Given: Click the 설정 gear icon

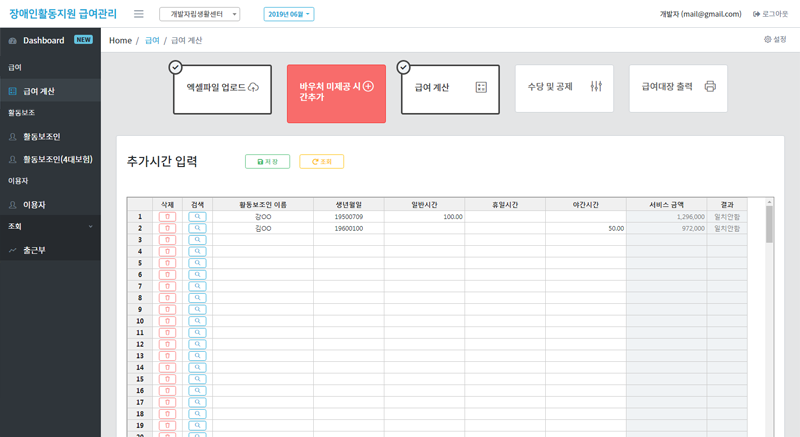Looking at the screenshot, I should 768,40.
